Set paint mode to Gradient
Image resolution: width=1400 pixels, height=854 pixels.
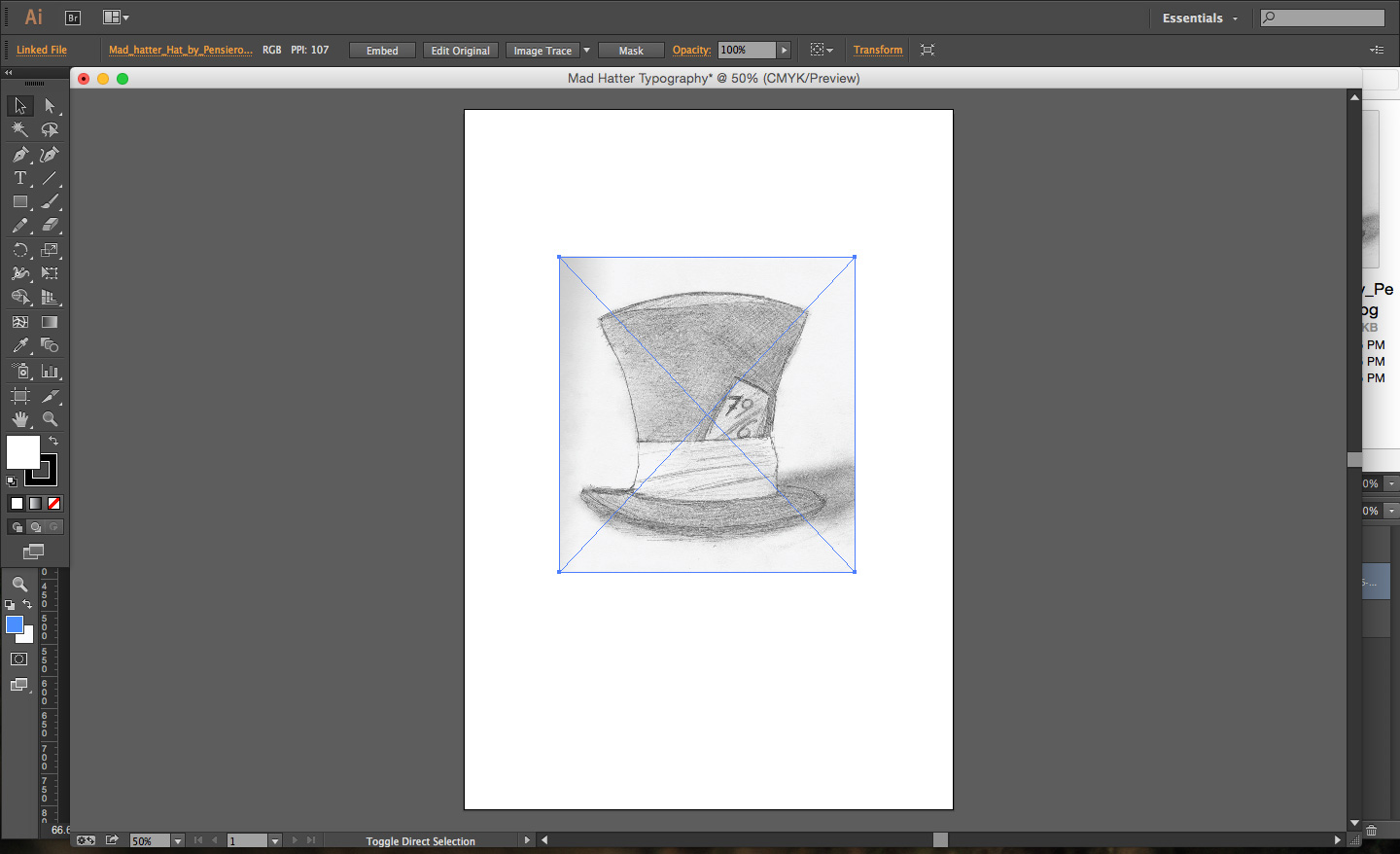click(35, 503)
